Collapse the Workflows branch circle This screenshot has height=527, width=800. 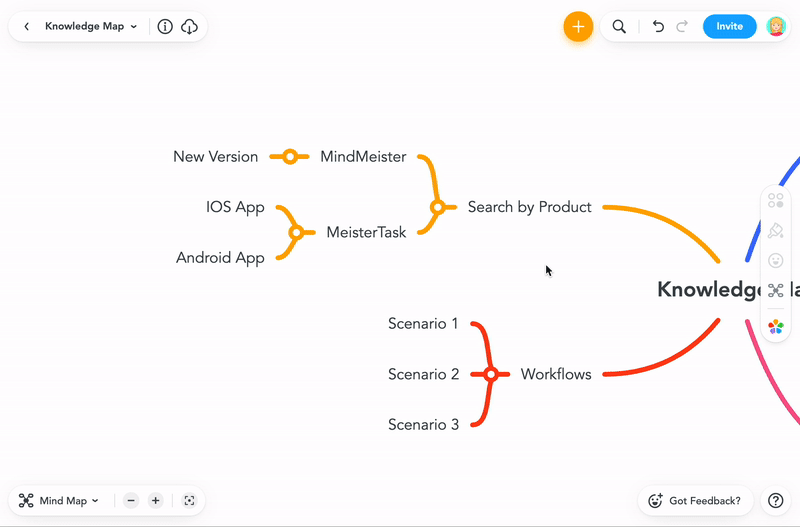click(x=490, y=375)
